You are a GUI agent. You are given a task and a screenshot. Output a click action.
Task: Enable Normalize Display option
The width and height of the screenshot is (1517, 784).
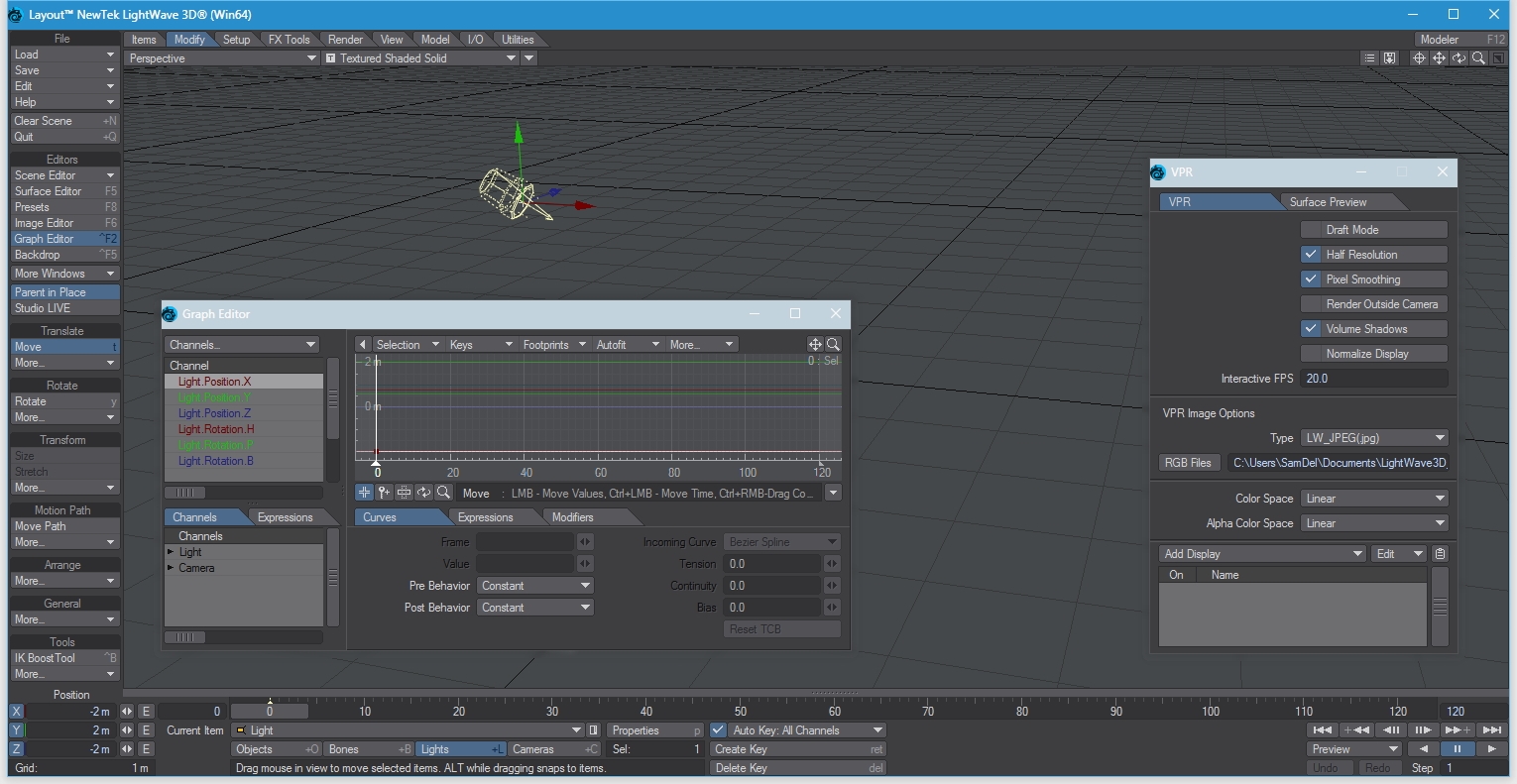coord(1374,354)
